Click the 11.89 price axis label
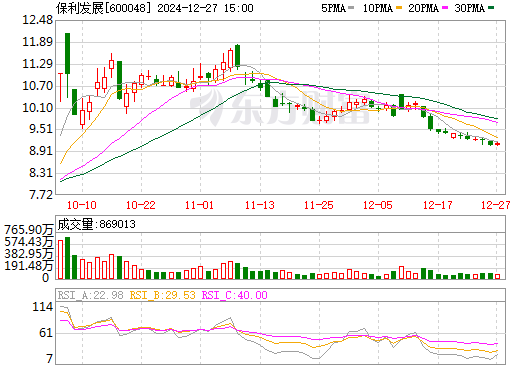The width and height of the screenshot is (520, 365). pos(37,42)
